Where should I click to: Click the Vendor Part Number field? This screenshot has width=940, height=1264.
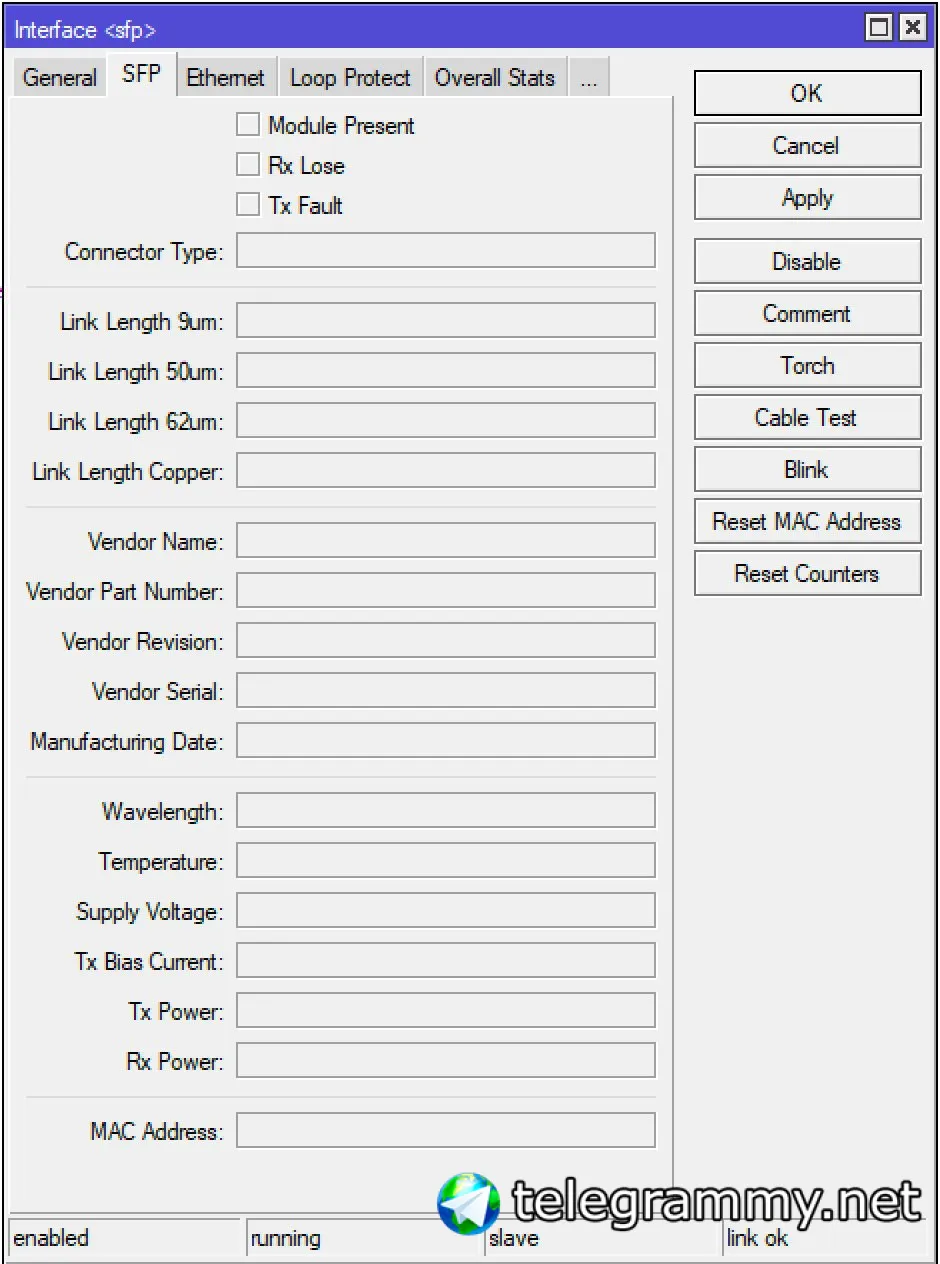coord(446,591)
